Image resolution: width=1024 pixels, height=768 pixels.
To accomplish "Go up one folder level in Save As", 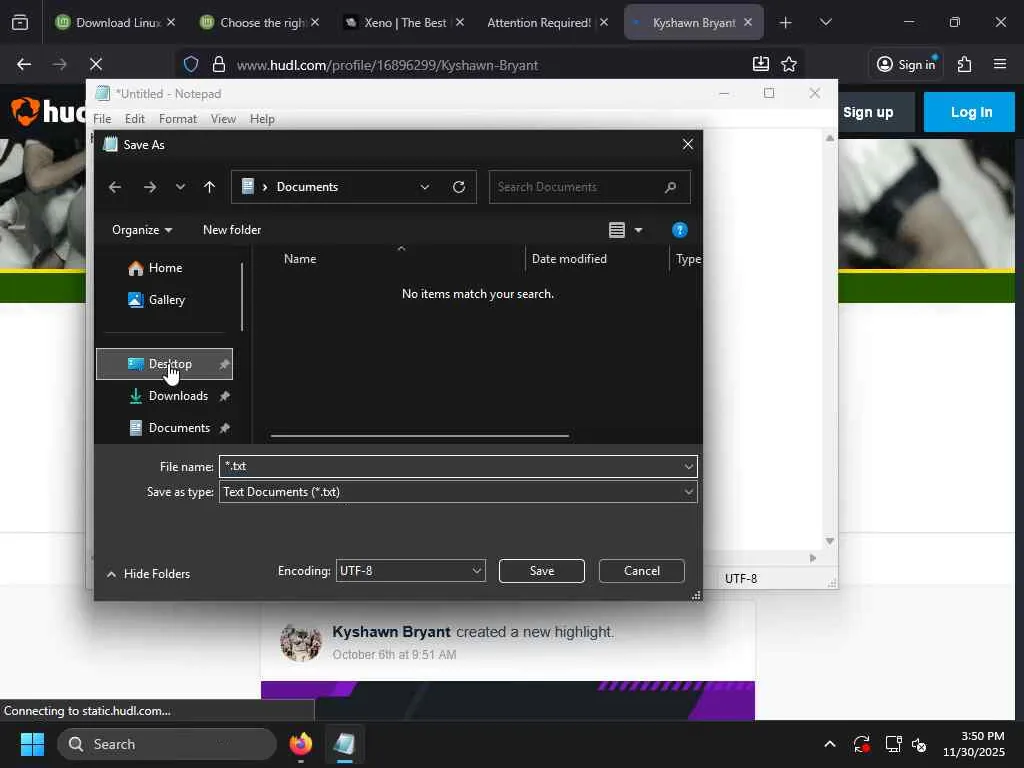I will click(209, 187).
